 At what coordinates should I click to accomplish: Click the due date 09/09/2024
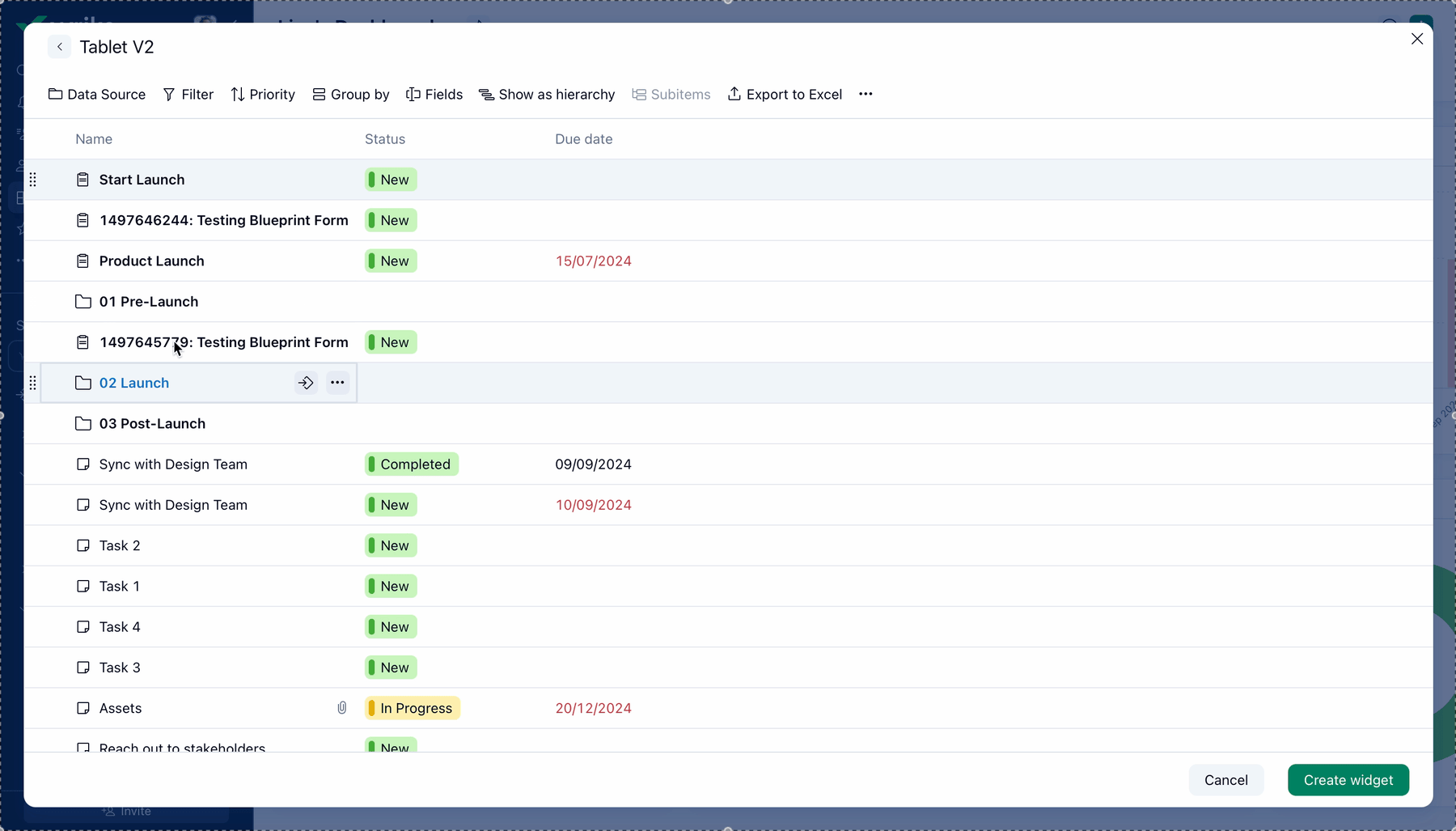point(594,464)
